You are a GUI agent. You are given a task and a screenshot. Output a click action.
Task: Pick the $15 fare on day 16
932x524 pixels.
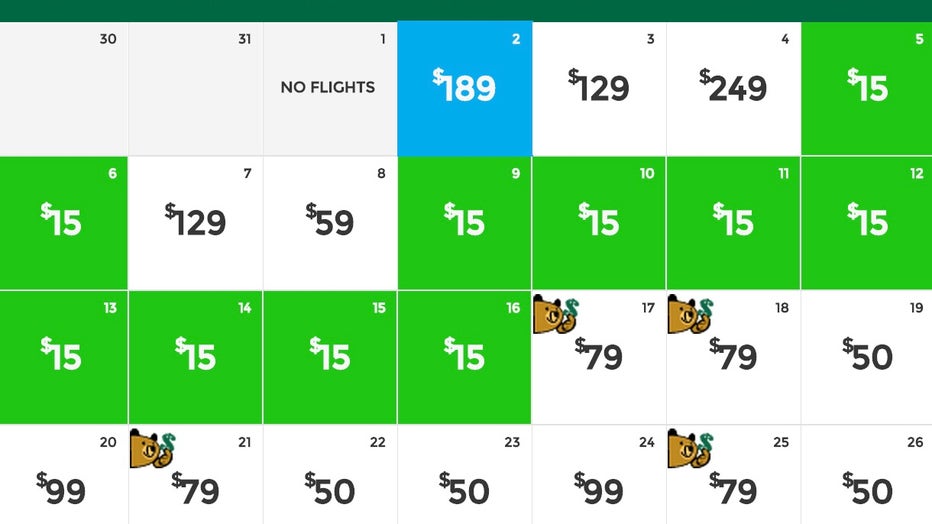click(x=464, y=357)
